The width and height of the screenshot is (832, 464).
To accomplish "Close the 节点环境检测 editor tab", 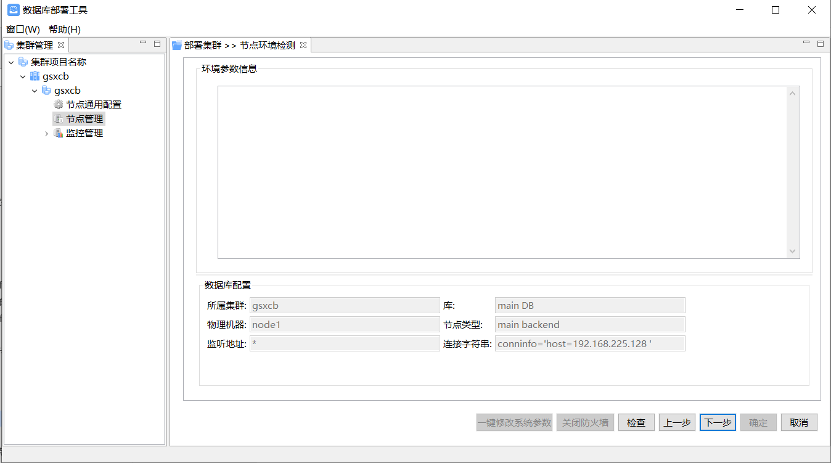I will point(303,45).
